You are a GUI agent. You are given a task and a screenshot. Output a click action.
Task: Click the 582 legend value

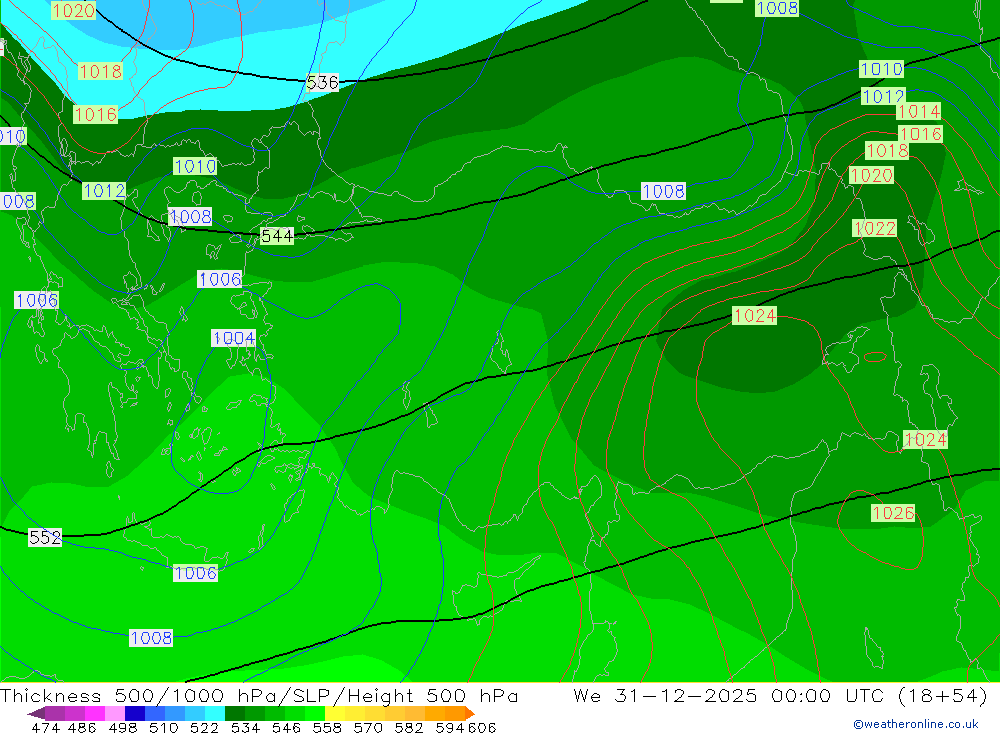(x=408, y=727)
